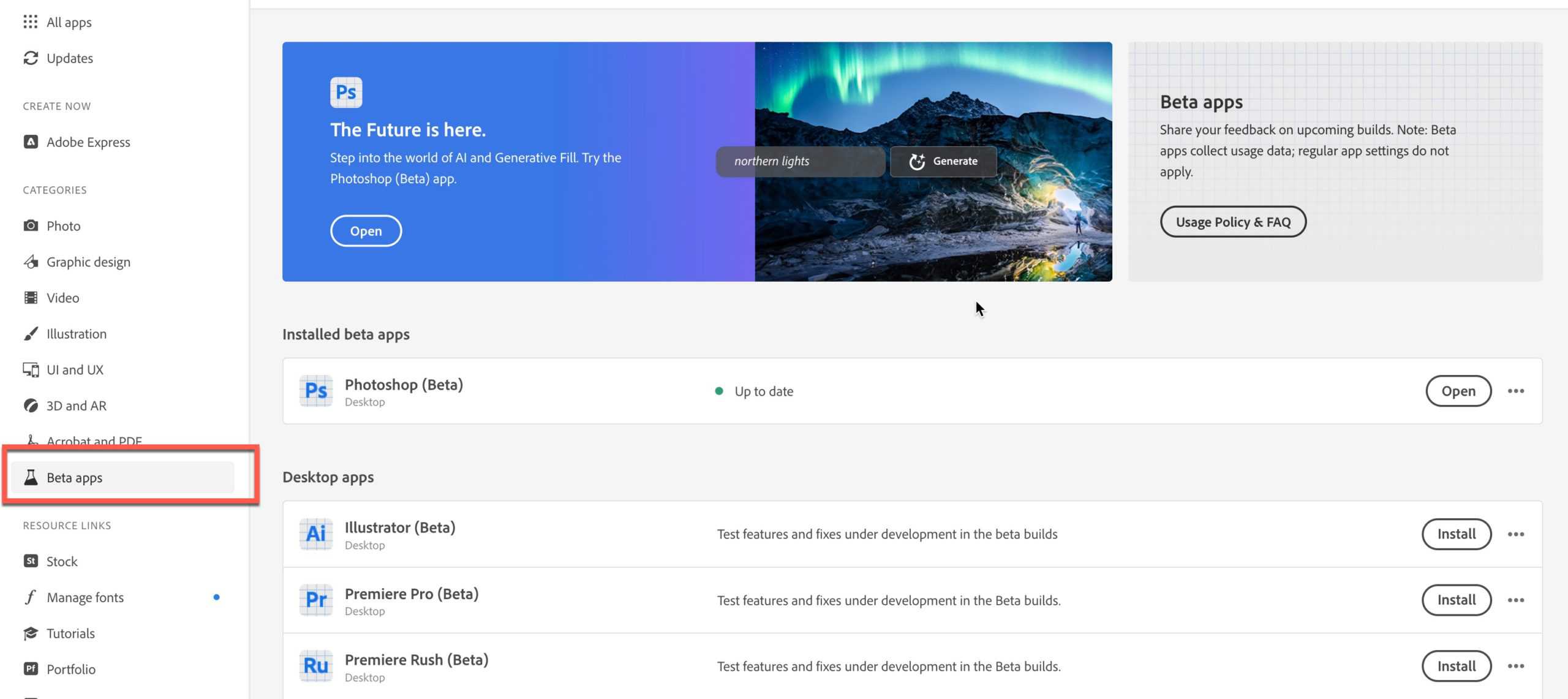The height and width of the screenshot is (699, 1568).
Task: Click the Premiere Rush (Beta) Ru icon
Action: [x=316, y=667]
